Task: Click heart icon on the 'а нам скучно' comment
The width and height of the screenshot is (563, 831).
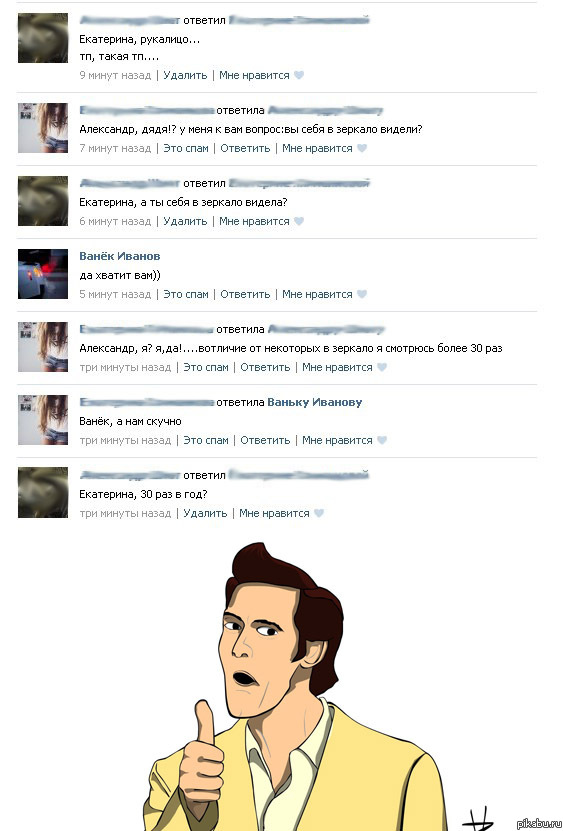Action: coord(382,440)
